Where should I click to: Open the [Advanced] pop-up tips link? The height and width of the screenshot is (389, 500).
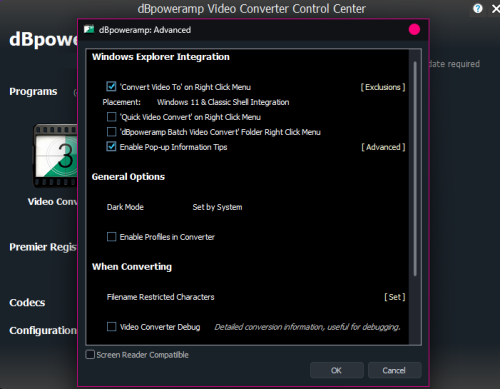pos(383,147)
